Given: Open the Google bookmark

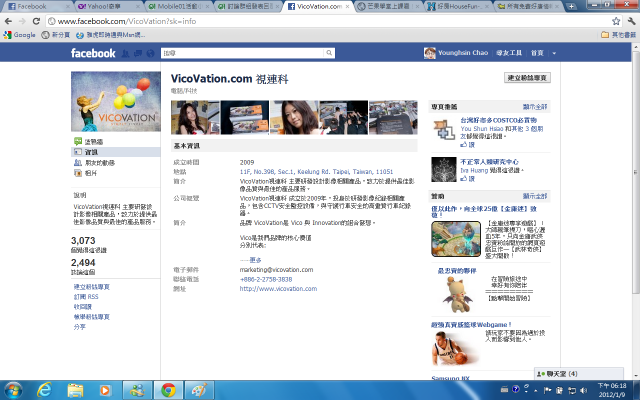Looking at the screenshot, I should pyautogui.click(x=19, y=35).
